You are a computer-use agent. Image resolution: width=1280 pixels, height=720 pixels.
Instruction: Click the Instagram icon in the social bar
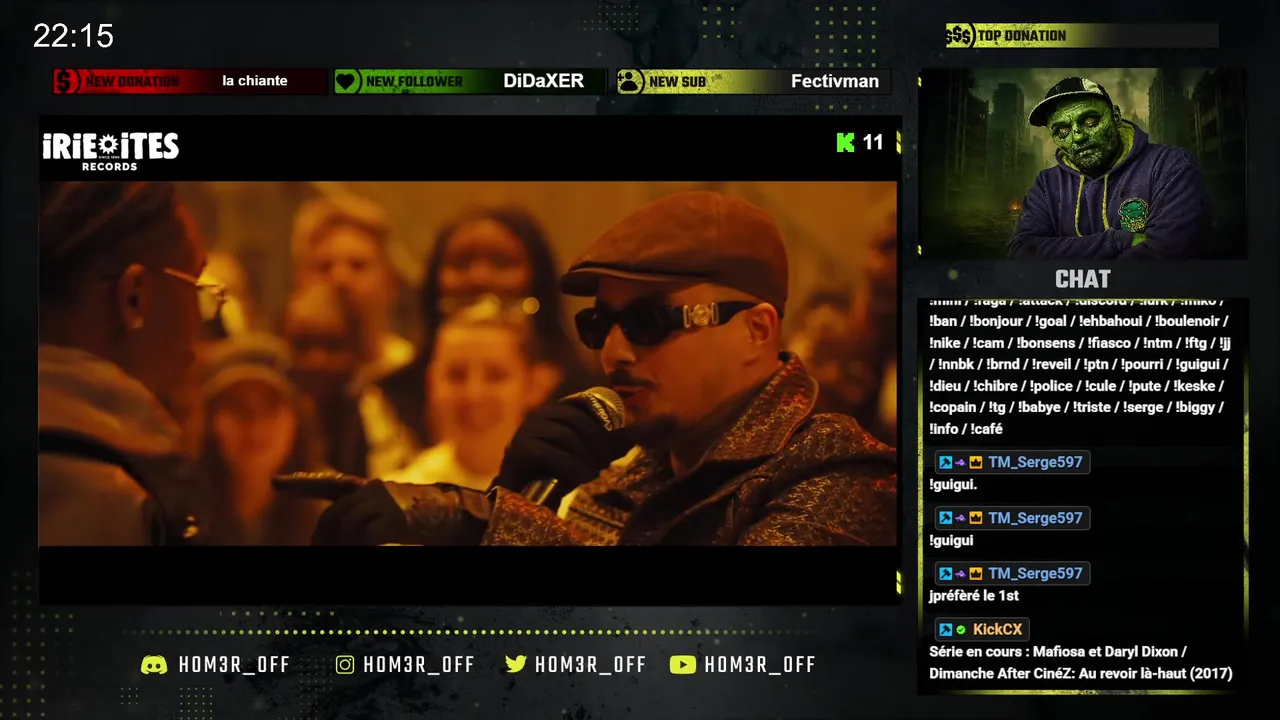pos(345,665)
